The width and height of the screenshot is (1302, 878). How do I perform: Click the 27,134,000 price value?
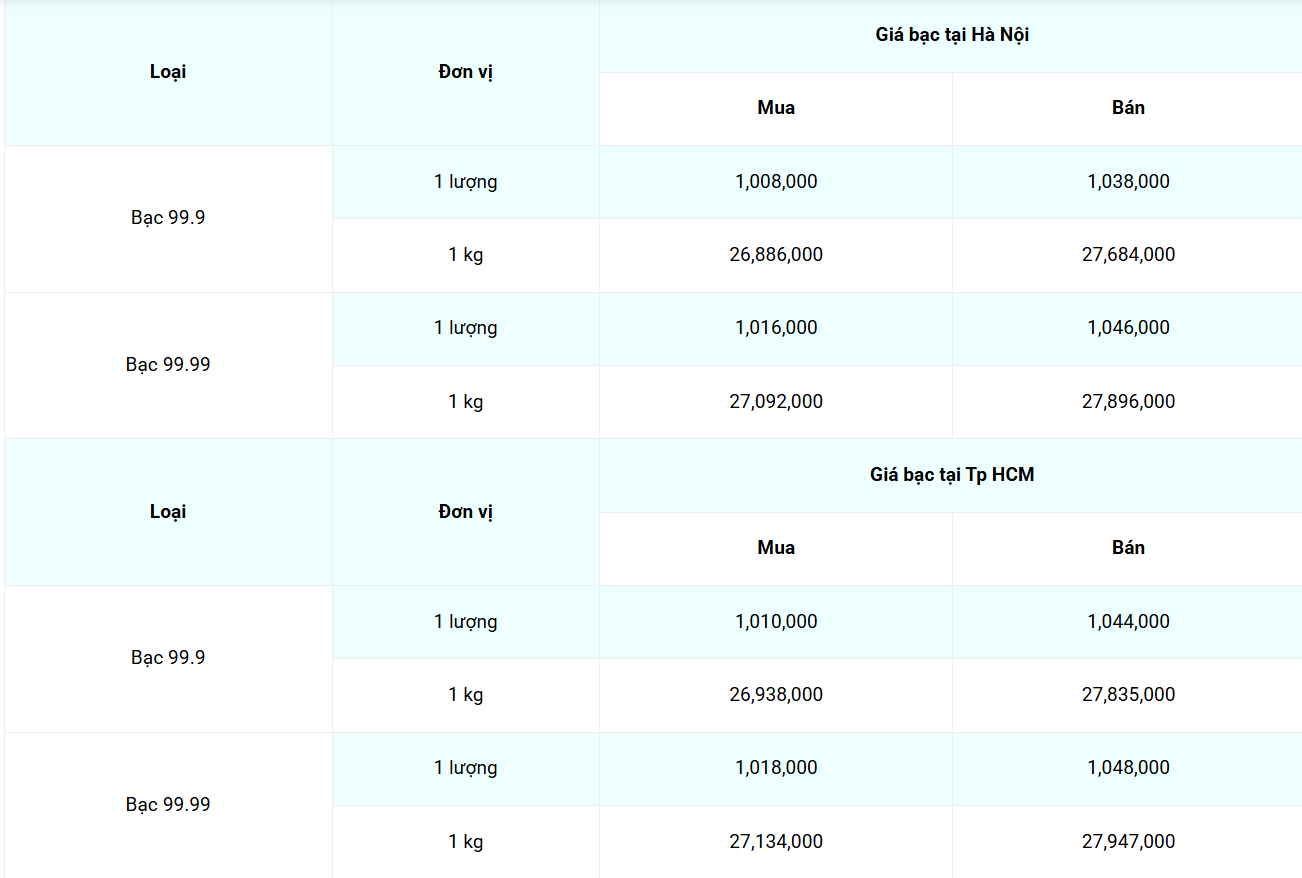click(x=776, y=842)
